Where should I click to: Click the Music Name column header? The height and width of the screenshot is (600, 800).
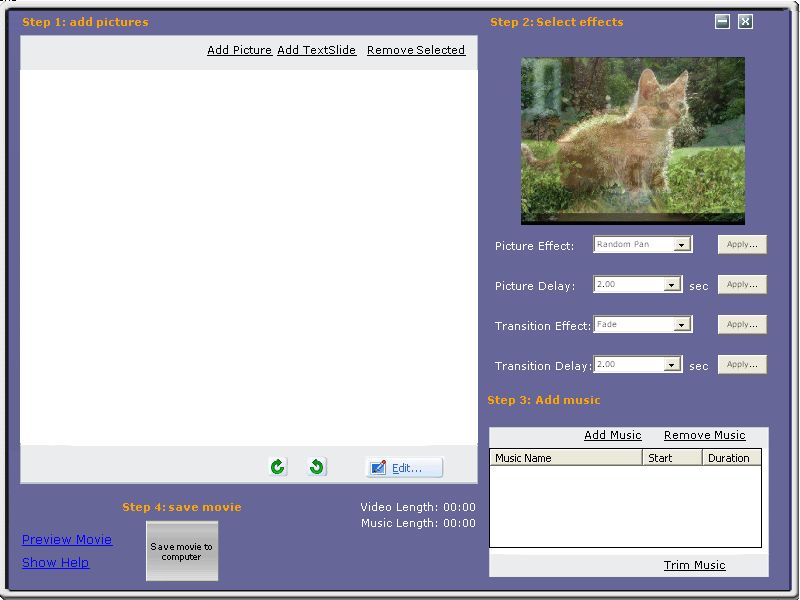566,458
